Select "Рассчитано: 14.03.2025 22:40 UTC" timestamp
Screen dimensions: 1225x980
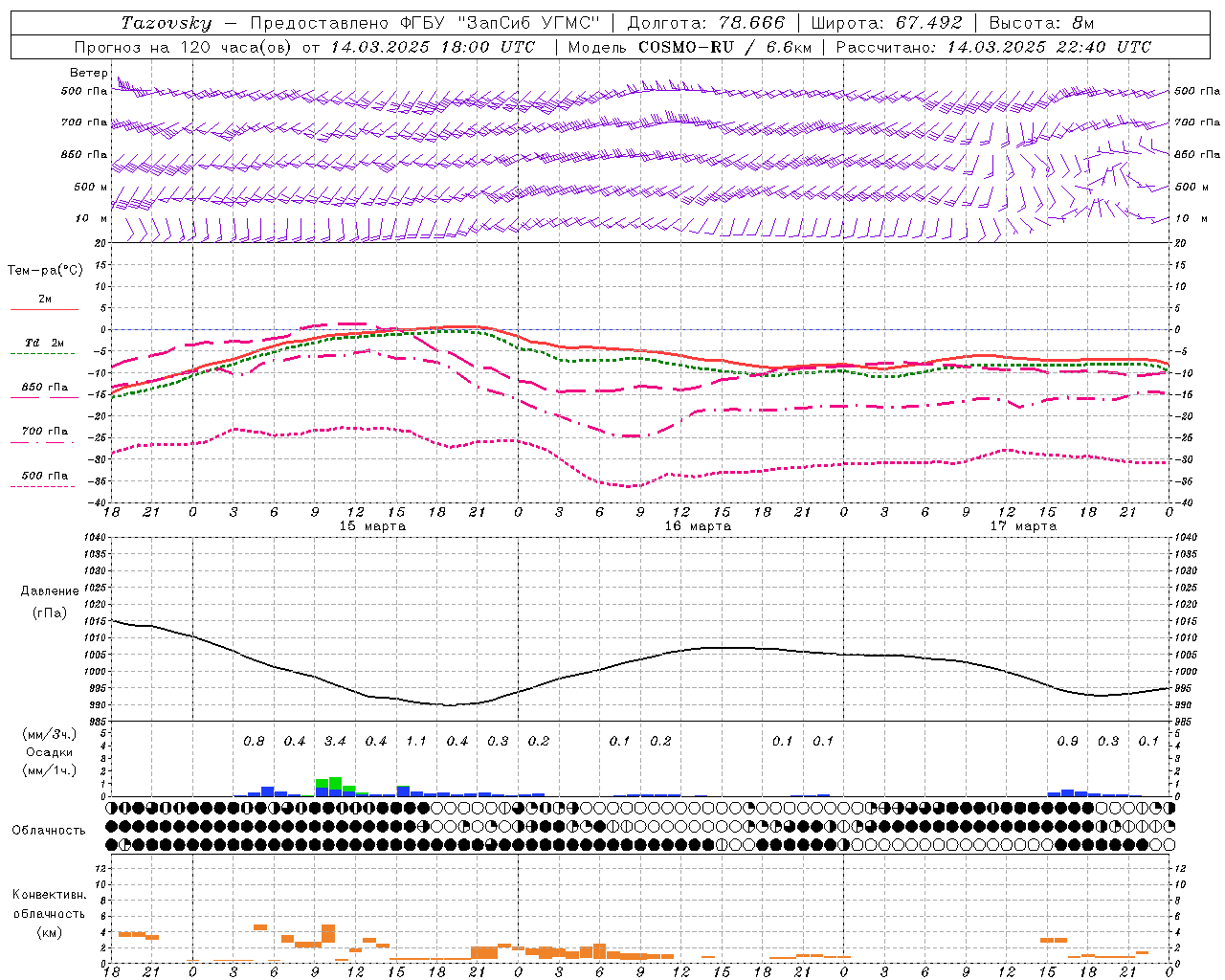(x=993, y=47)
